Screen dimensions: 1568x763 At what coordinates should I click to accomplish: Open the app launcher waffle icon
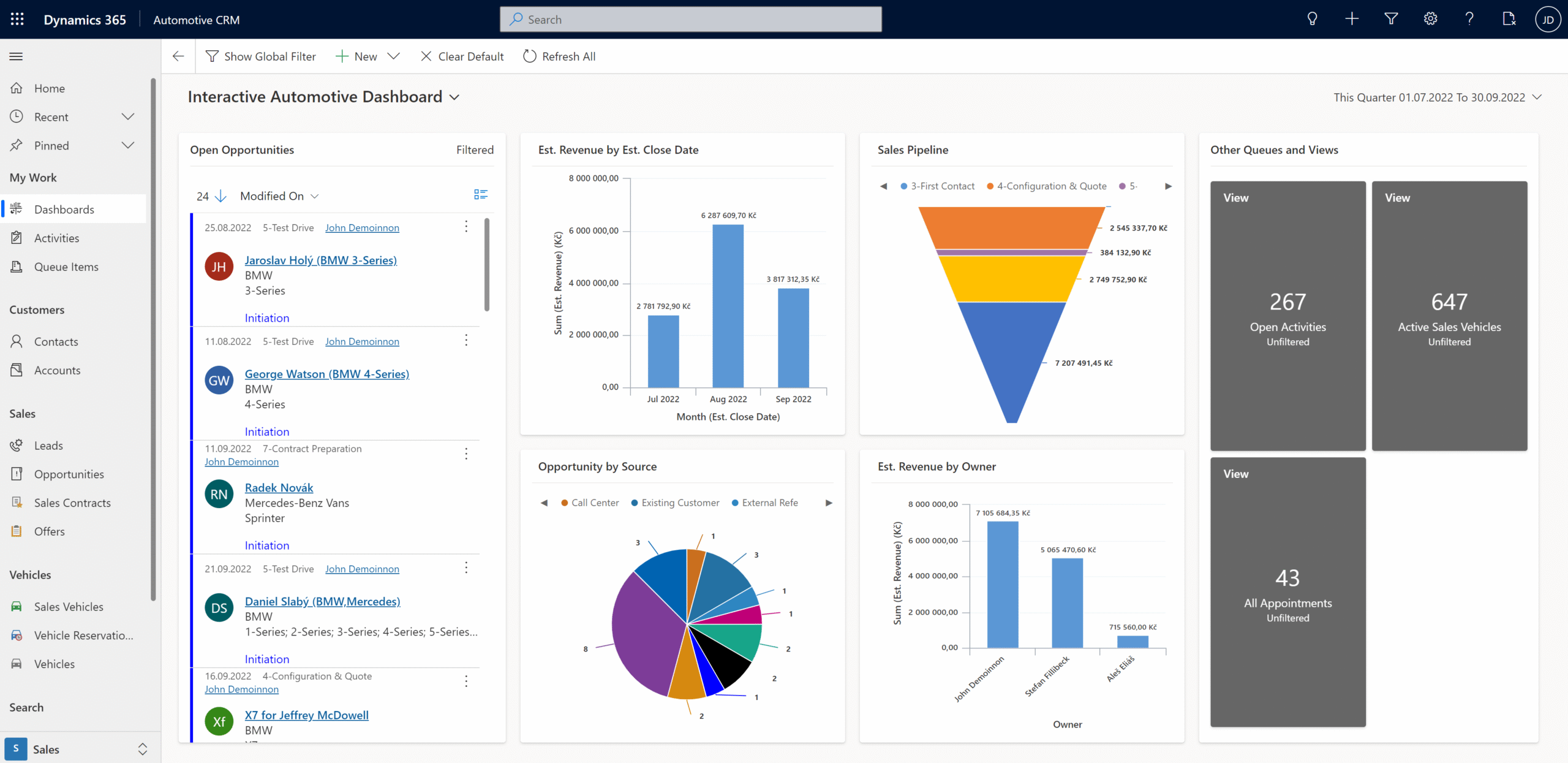tap(17, 19)
